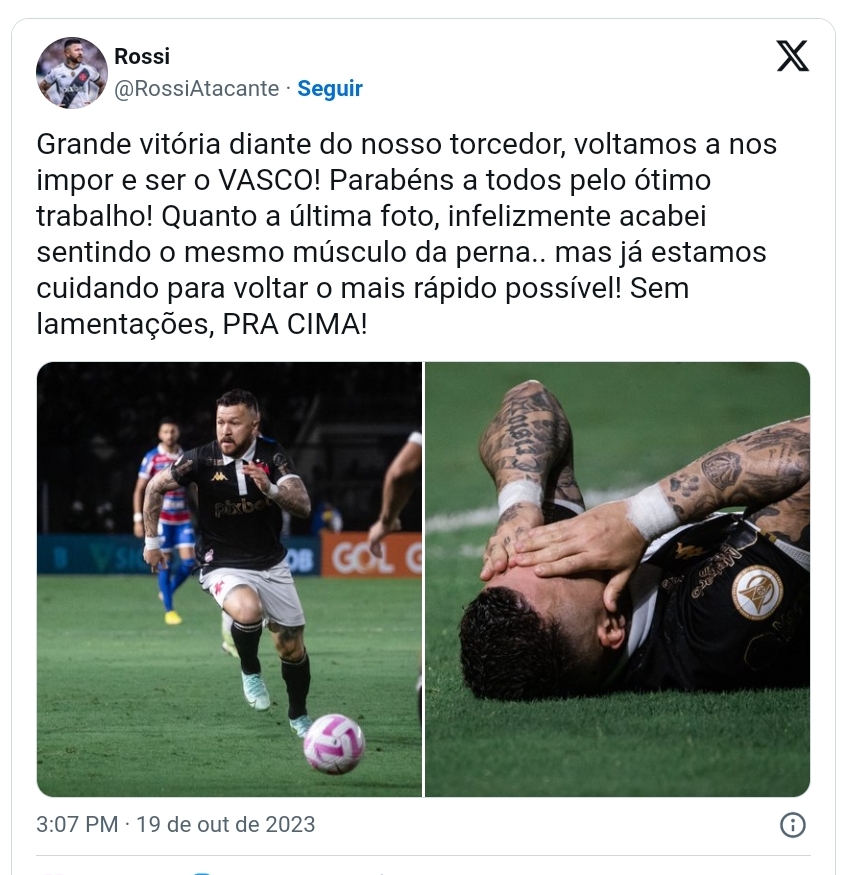This screenshot has width=852, height=875.
Task: Click the blurred player in the striped shirt
Action: [163, 519]
